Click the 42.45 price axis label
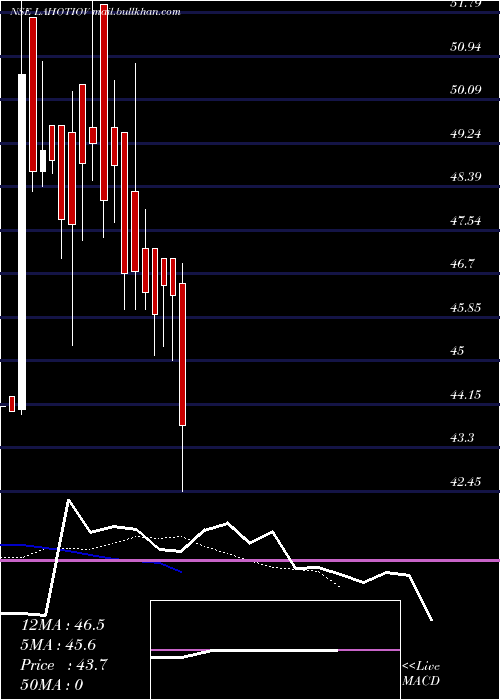The height and width of the screenshot is (700, 500). (466, 482)
